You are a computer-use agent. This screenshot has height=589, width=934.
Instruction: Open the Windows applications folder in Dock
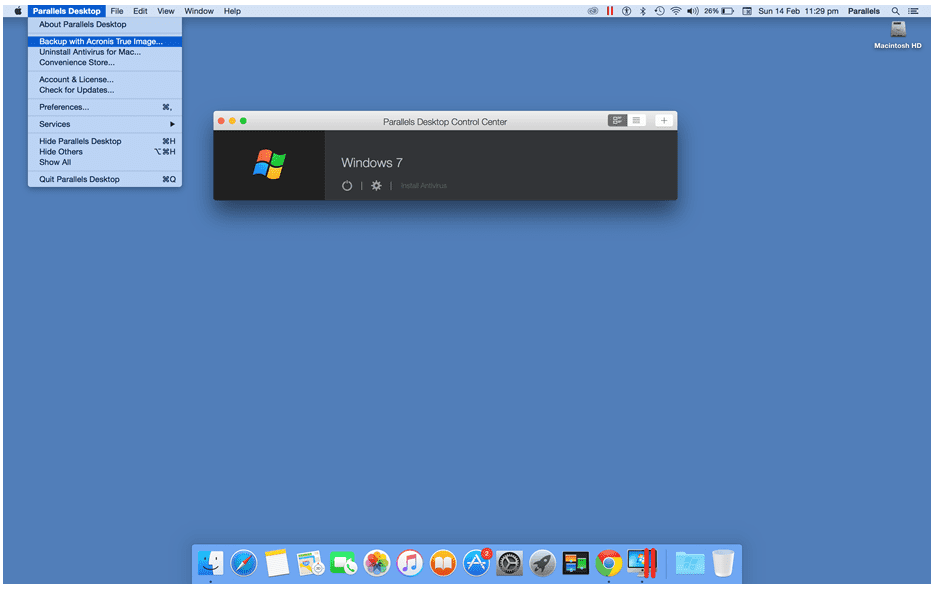(690, 563)
